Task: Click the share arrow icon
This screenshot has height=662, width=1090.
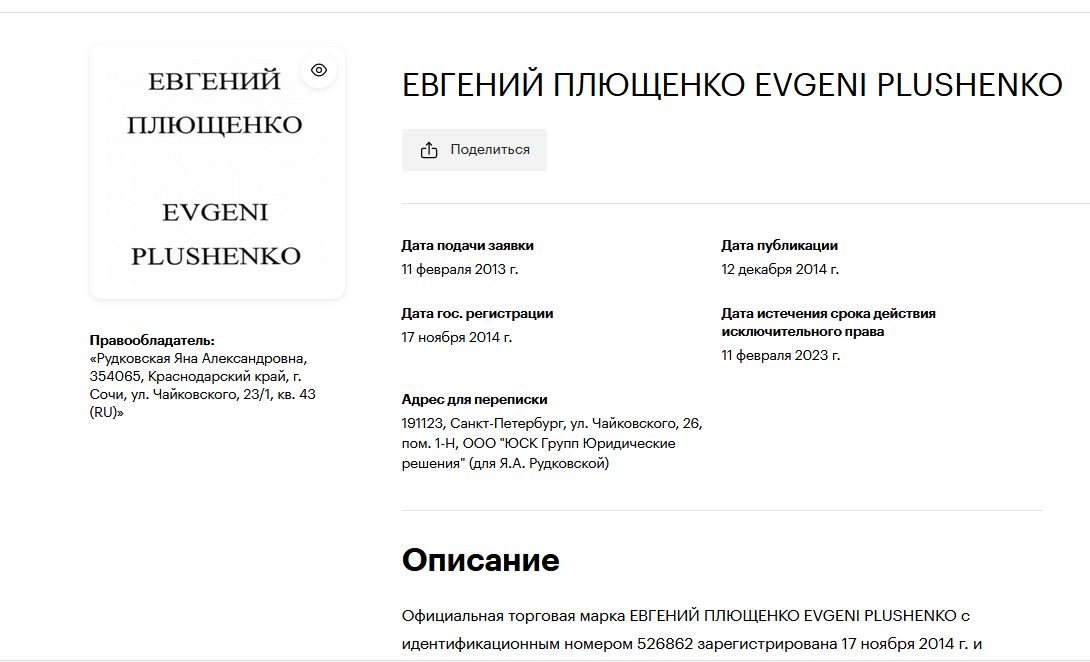Action: (429, 150)
